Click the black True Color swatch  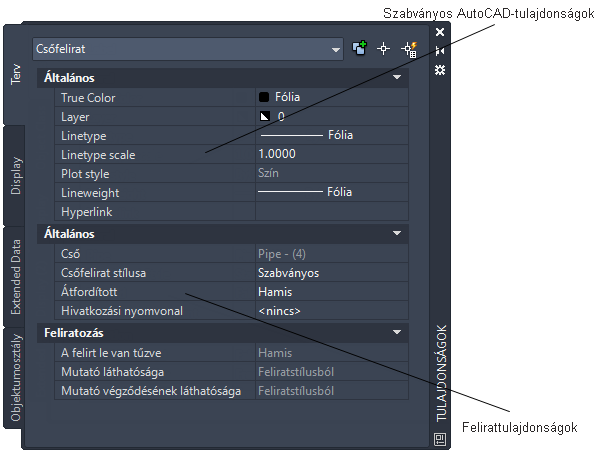[x=264, y=97]
